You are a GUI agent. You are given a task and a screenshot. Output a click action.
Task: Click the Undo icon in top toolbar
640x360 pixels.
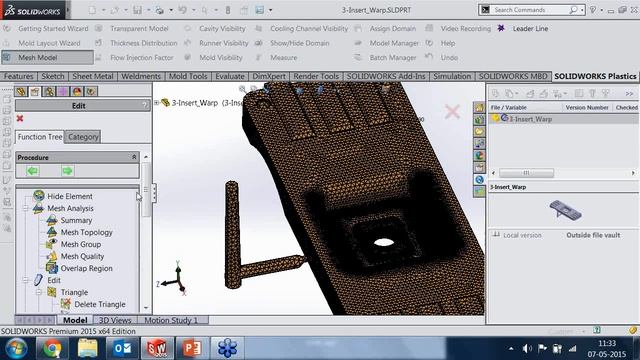click(182, 10)
